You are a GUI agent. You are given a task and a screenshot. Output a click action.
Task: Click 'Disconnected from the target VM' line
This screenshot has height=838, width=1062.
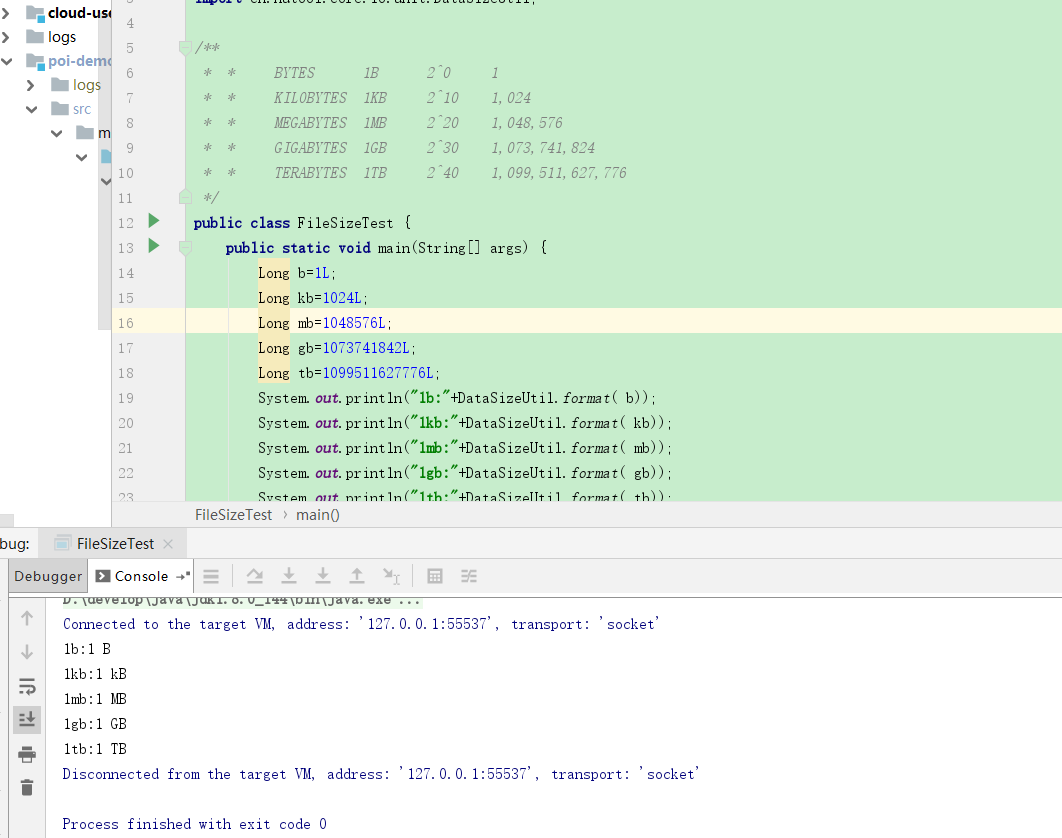(x=381, y=774)
